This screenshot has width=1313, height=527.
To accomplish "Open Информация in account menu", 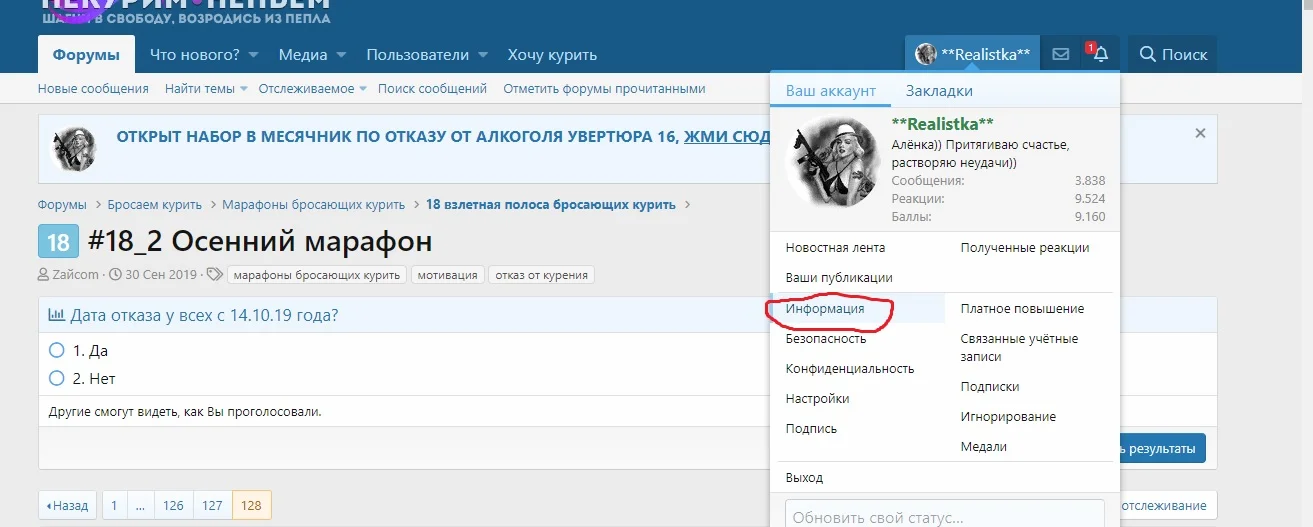I will 825,309.
